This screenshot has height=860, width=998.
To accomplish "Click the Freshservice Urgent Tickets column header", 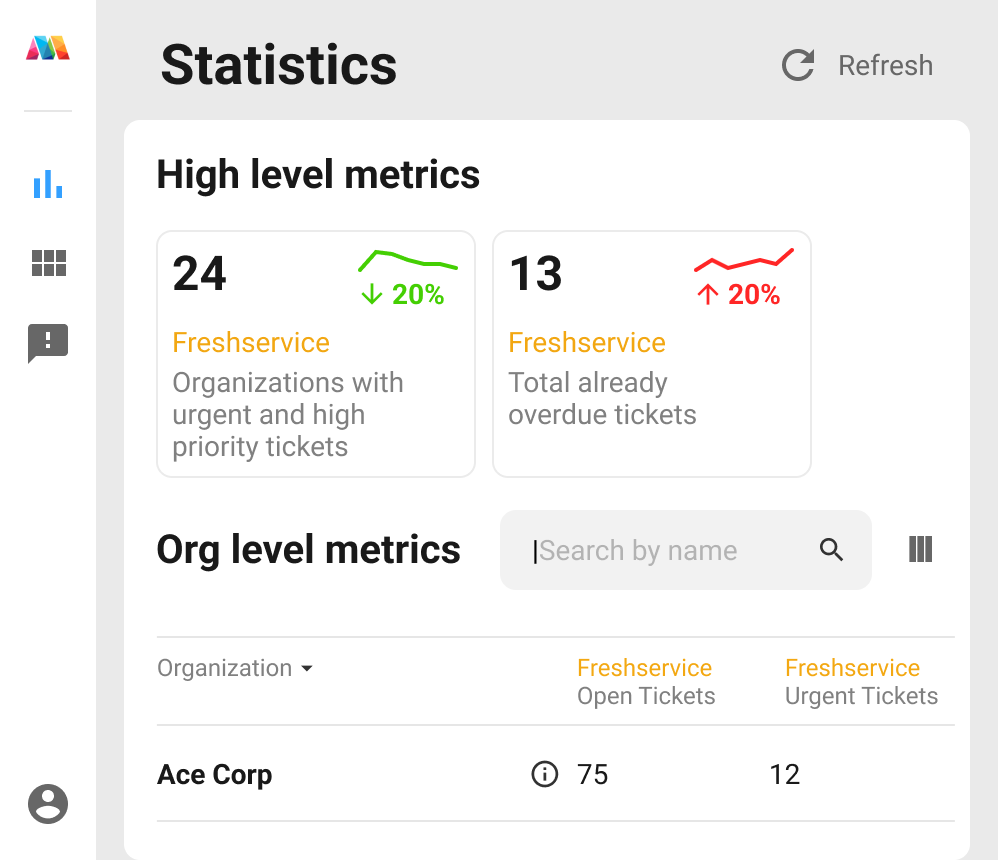I will tap(861, 682).
